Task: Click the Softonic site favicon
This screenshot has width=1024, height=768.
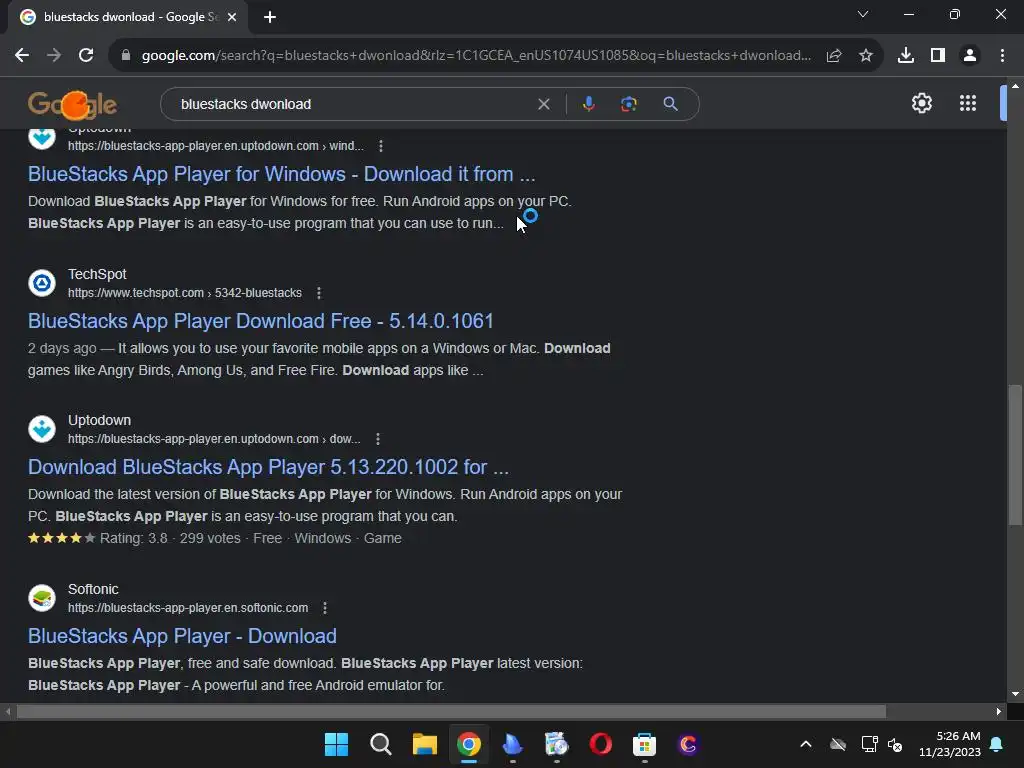Action: (42, 598)
